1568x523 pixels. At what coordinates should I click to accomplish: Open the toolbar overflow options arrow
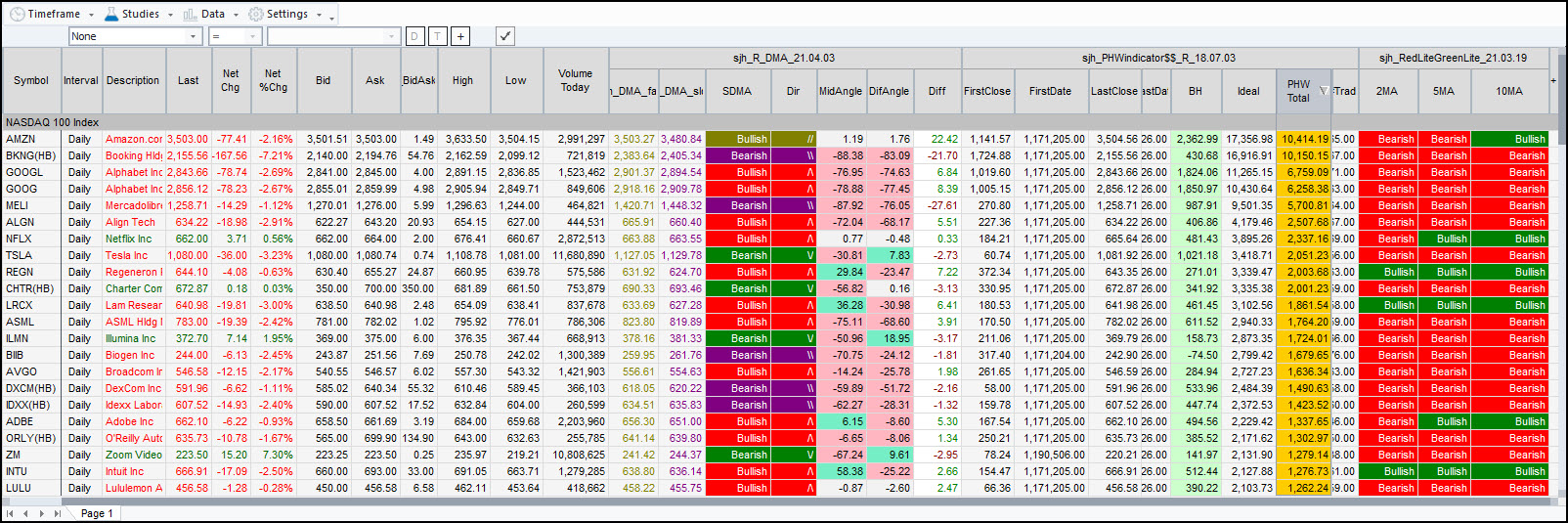pyautogui.click(x=332, y=17)
